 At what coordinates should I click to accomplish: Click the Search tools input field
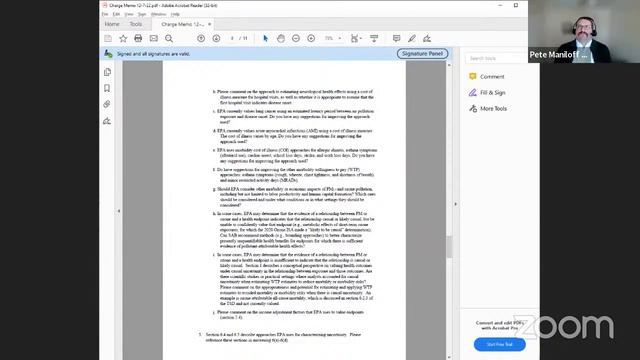point(496,58)
